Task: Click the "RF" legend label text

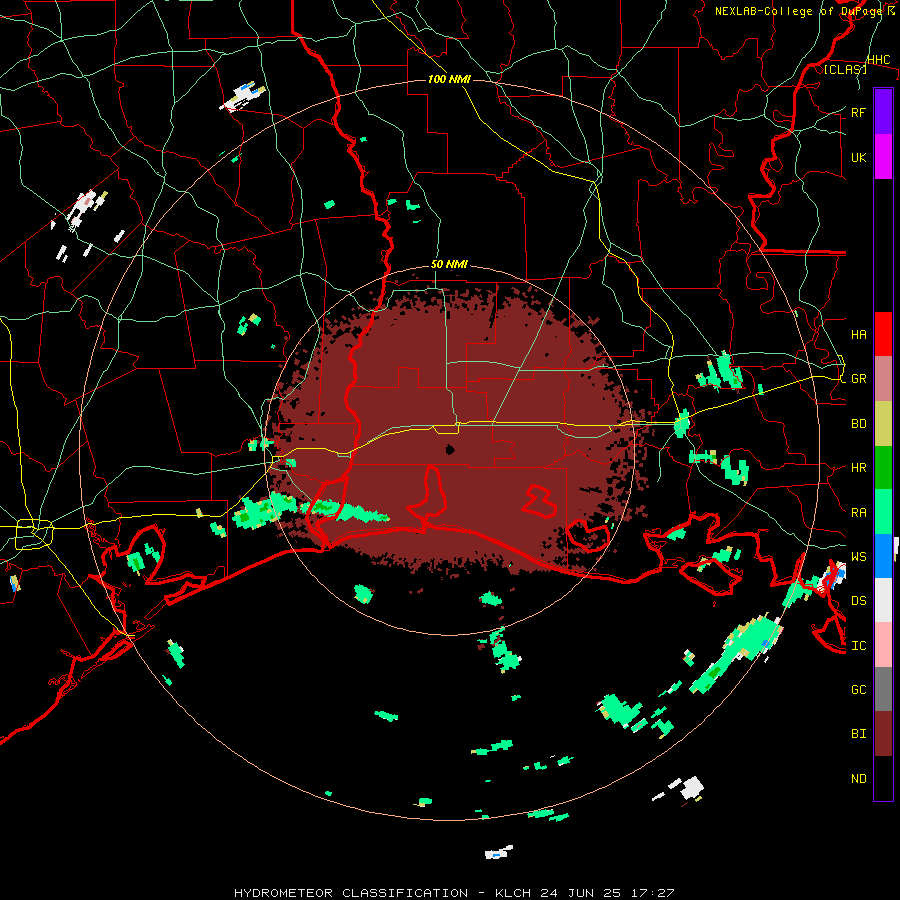Action: [858, 112]
